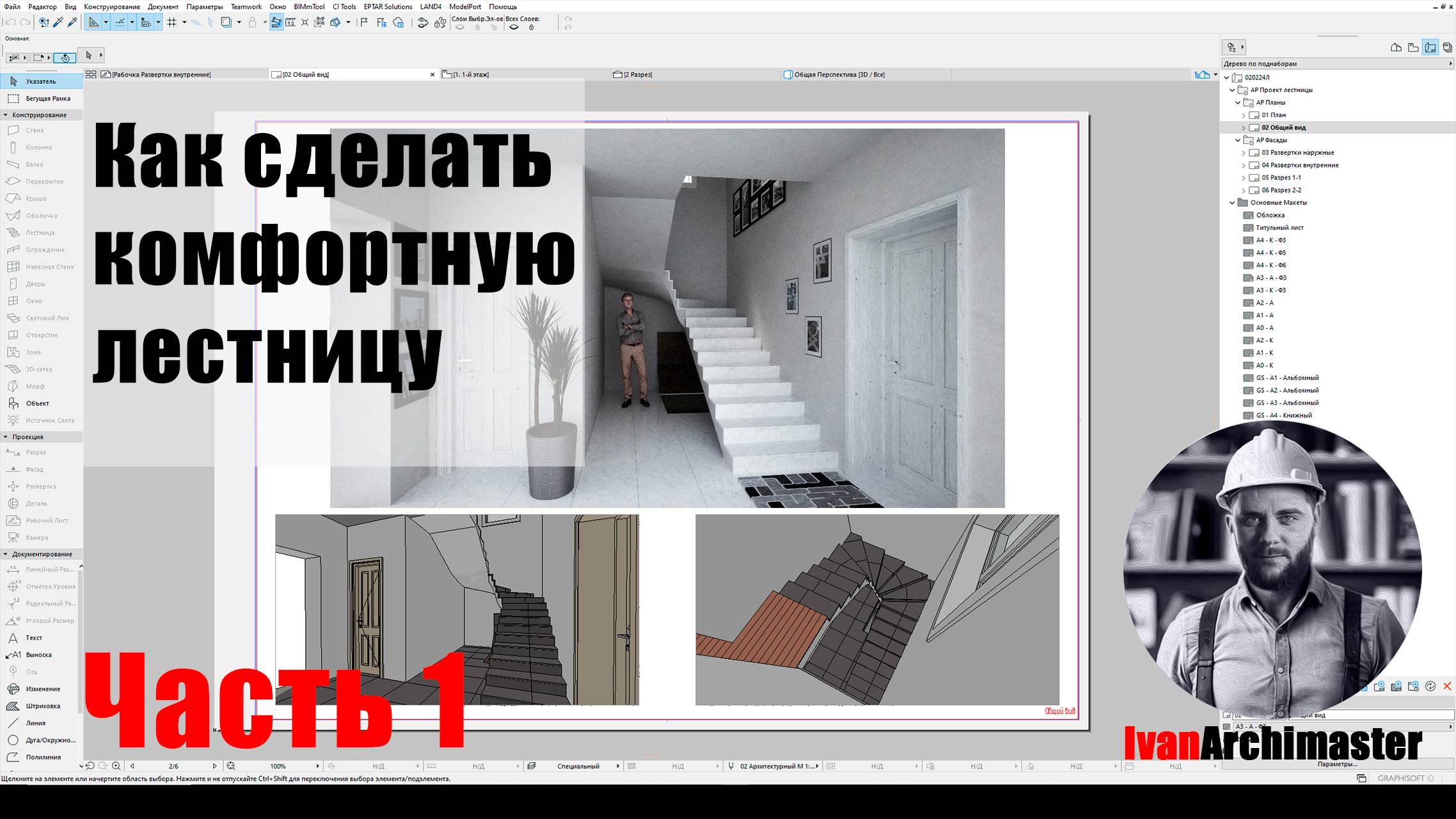Switch to the [2 Разрез] tab
The image size is (1456, 819).
(637, 75)
